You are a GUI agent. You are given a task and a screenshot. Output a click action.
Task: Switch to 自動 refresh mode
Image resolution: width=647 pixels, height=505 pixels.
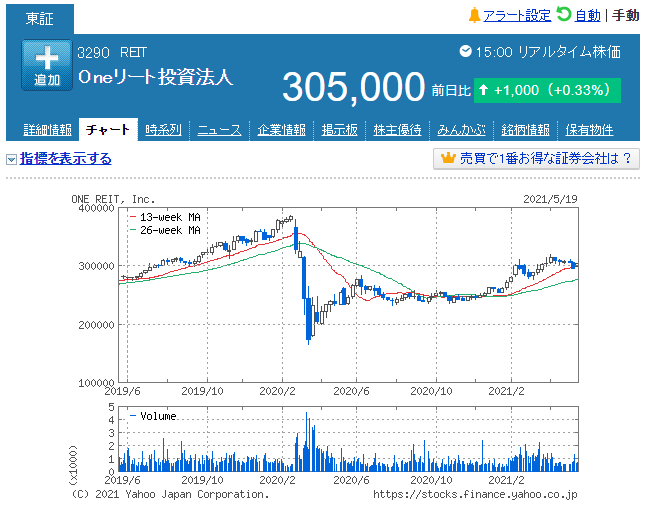(x=588, y=15)
